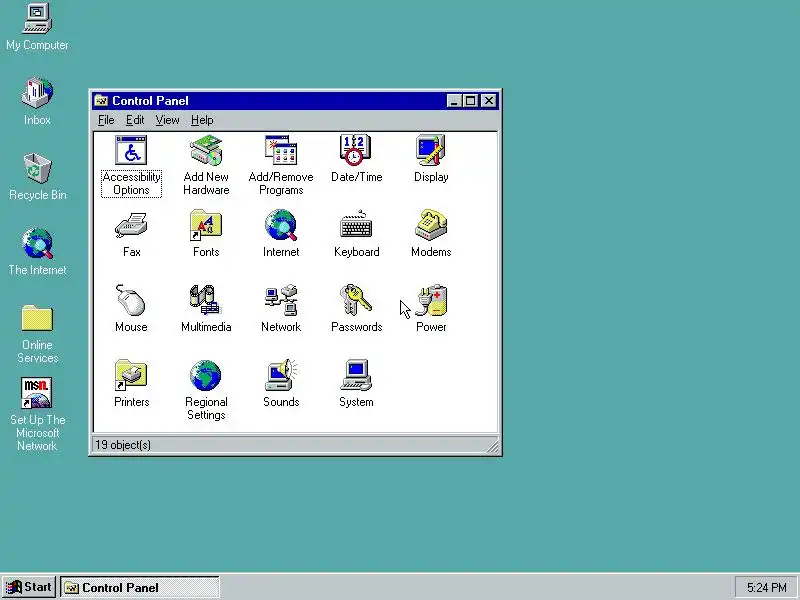Select the Display icon
This screenshot has height=600, width=800.
[x=431, y=150]
